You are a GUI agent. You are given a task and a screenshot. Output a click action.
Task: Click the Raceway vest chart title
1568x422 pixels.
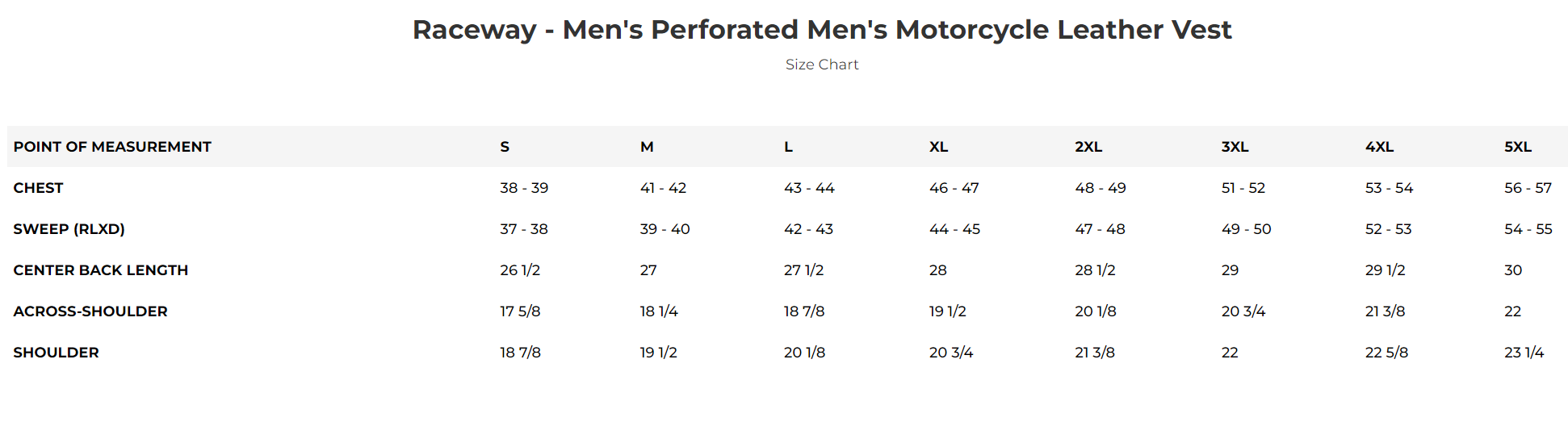pyautogui.click(x=821, y=30)
